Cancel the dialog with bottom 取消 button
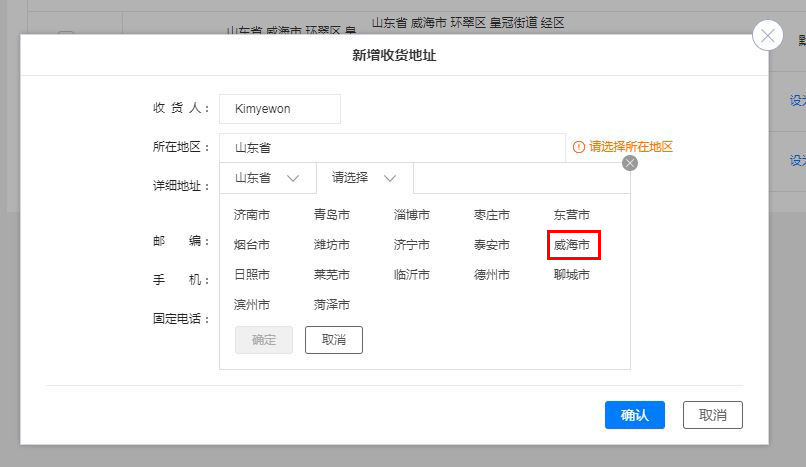Image resolution: width=806 pixels, height=467 pixels. click(x=712, y=415)
